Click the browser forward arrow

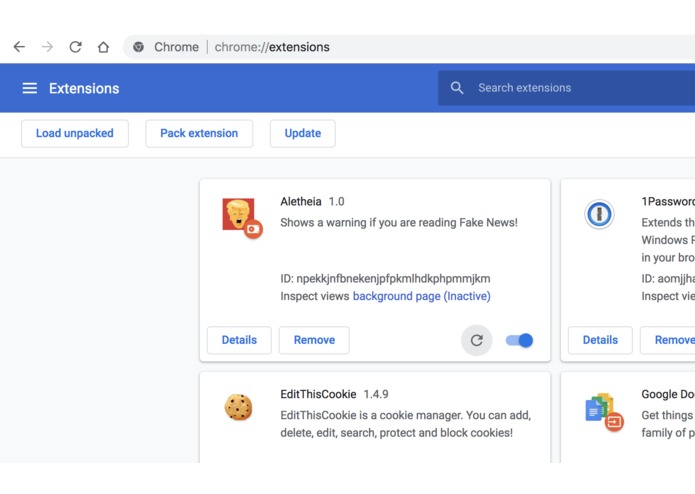coord(47,47)
